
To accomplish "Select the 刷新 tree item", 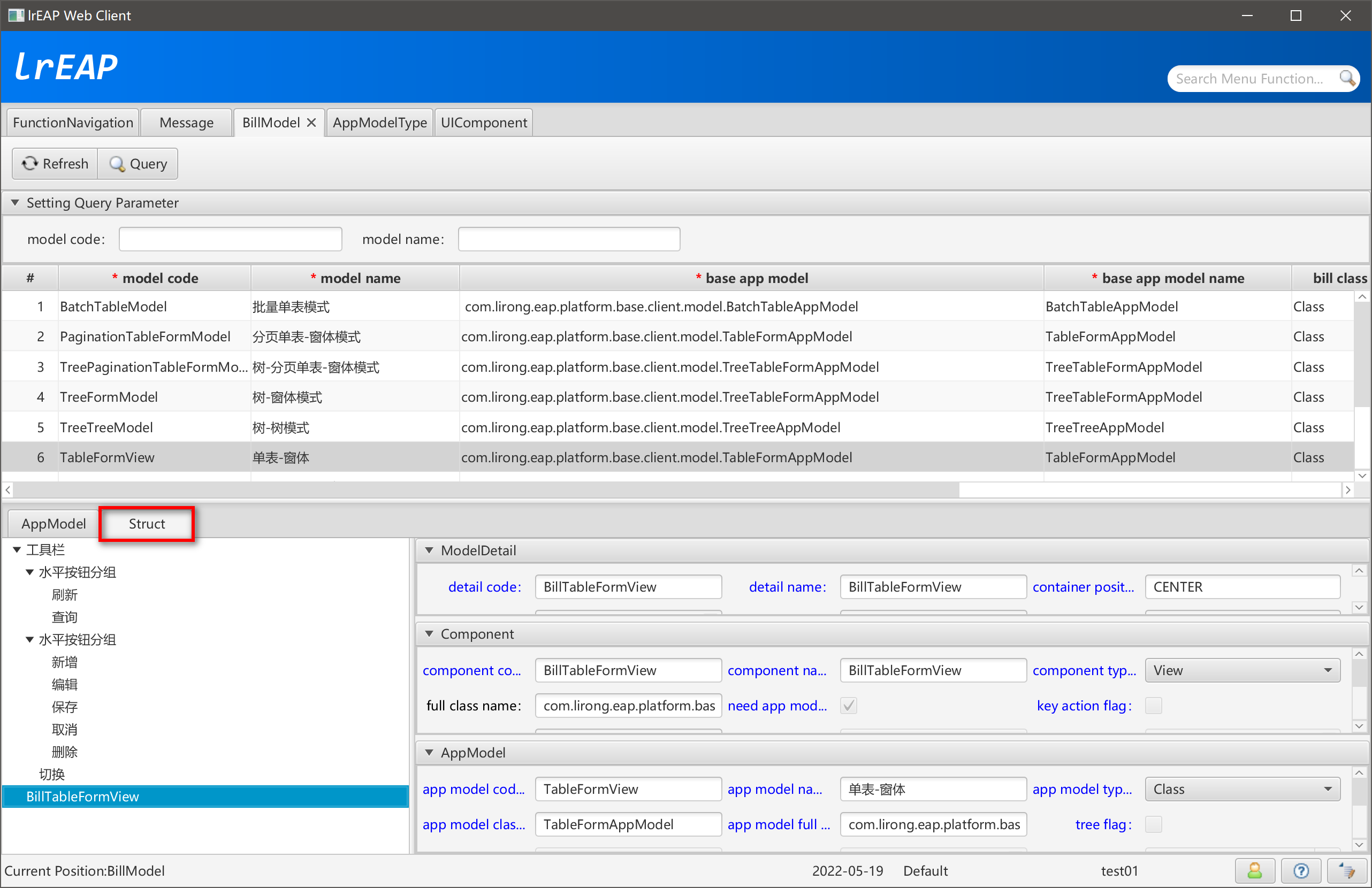I will [x=65, y=594].
